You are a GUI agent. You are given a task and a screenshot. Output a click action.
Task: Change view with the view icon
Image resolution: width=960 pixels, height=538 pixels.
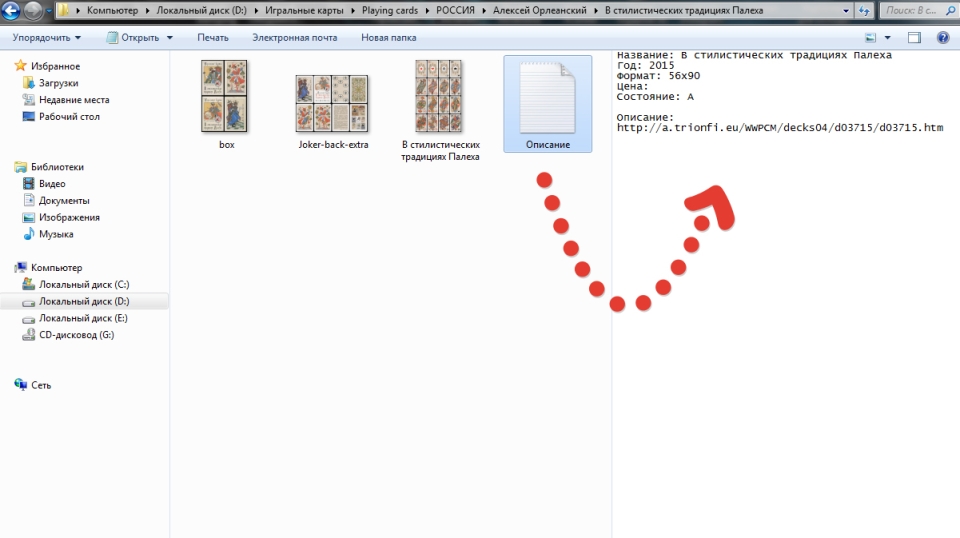[871, 38]
